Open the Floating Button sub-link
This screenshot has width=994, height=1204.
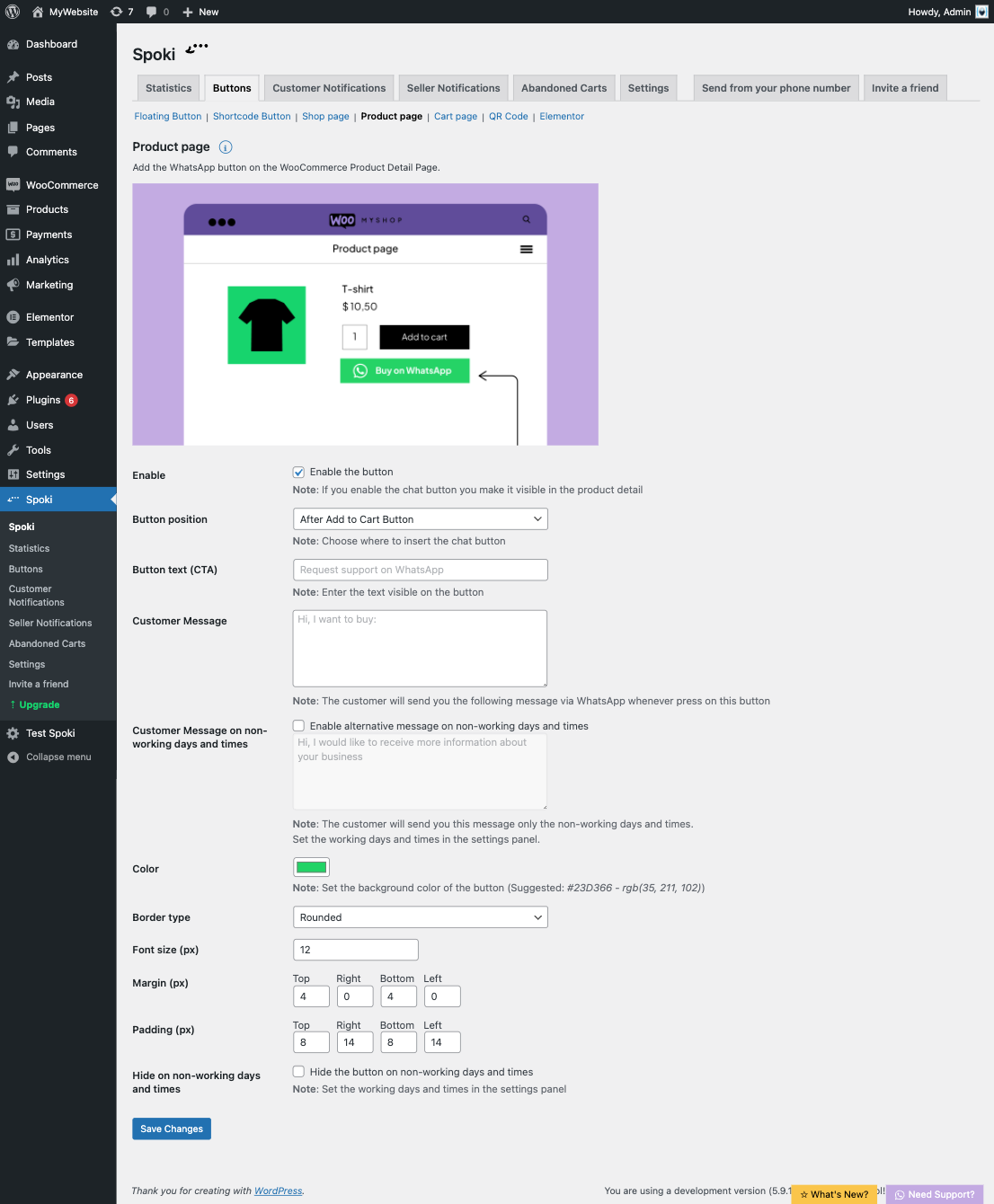168,117
